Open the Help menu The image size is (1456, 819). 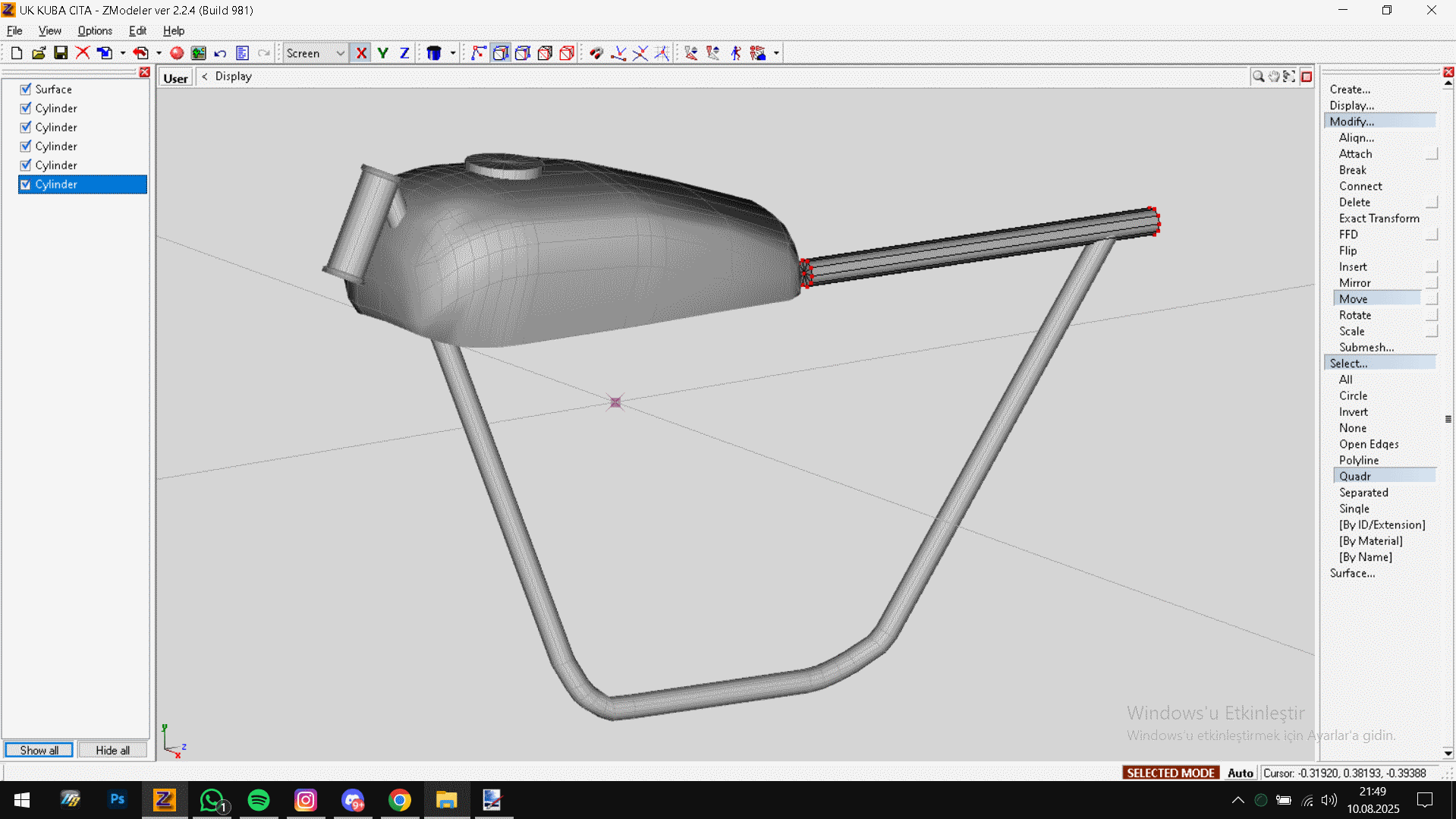pos(174,31)
